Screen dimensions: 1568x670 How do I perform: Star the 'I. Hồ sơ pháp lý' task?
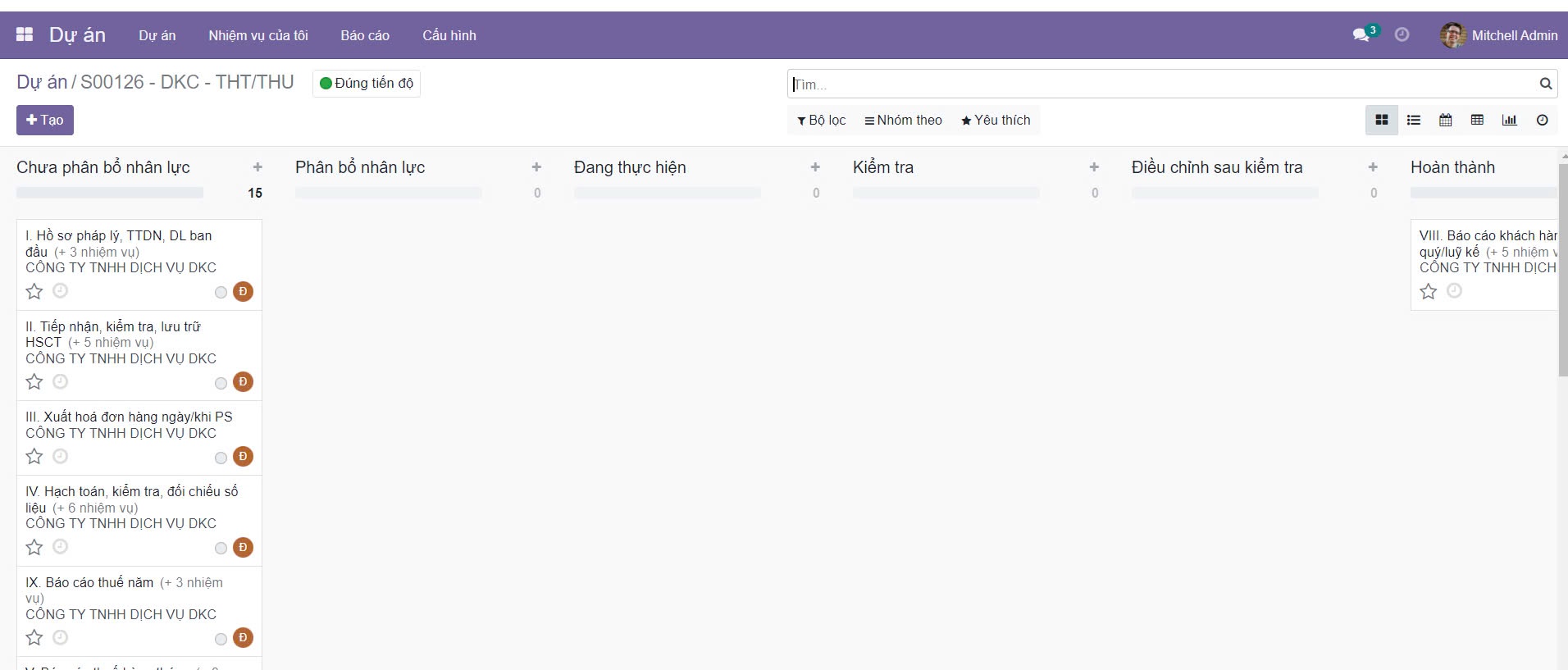point(34,291)
